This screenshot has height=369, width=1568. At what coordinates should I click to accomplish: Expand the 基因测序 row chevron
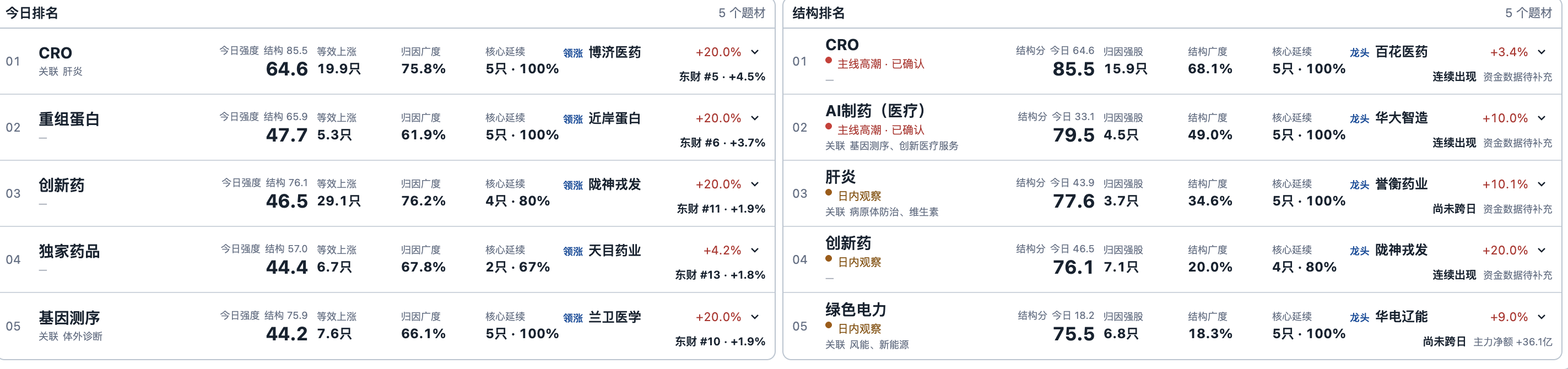(755, 317)
